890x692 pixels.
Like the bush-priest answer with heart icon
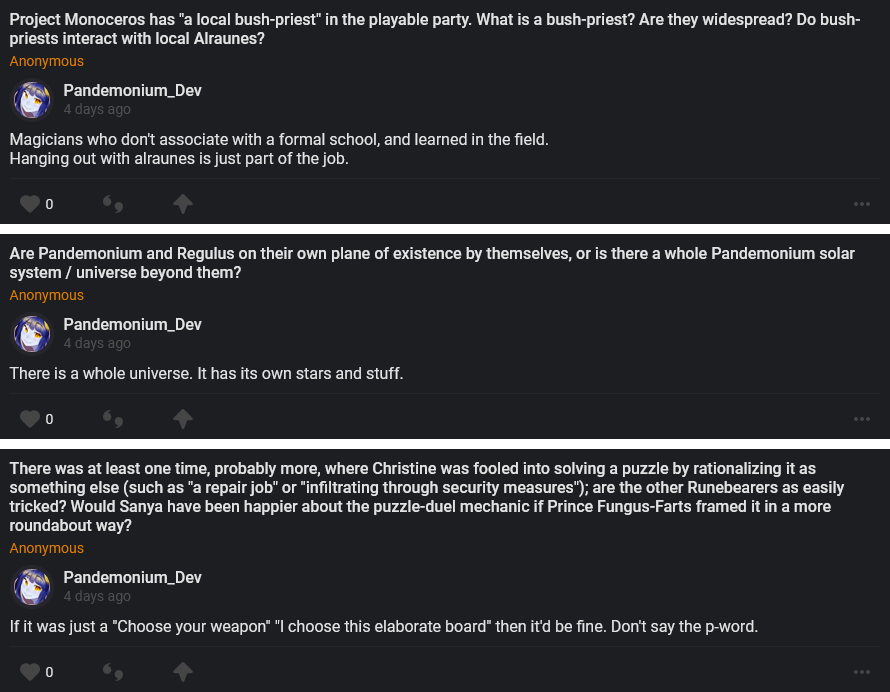[x=30, y=204]
